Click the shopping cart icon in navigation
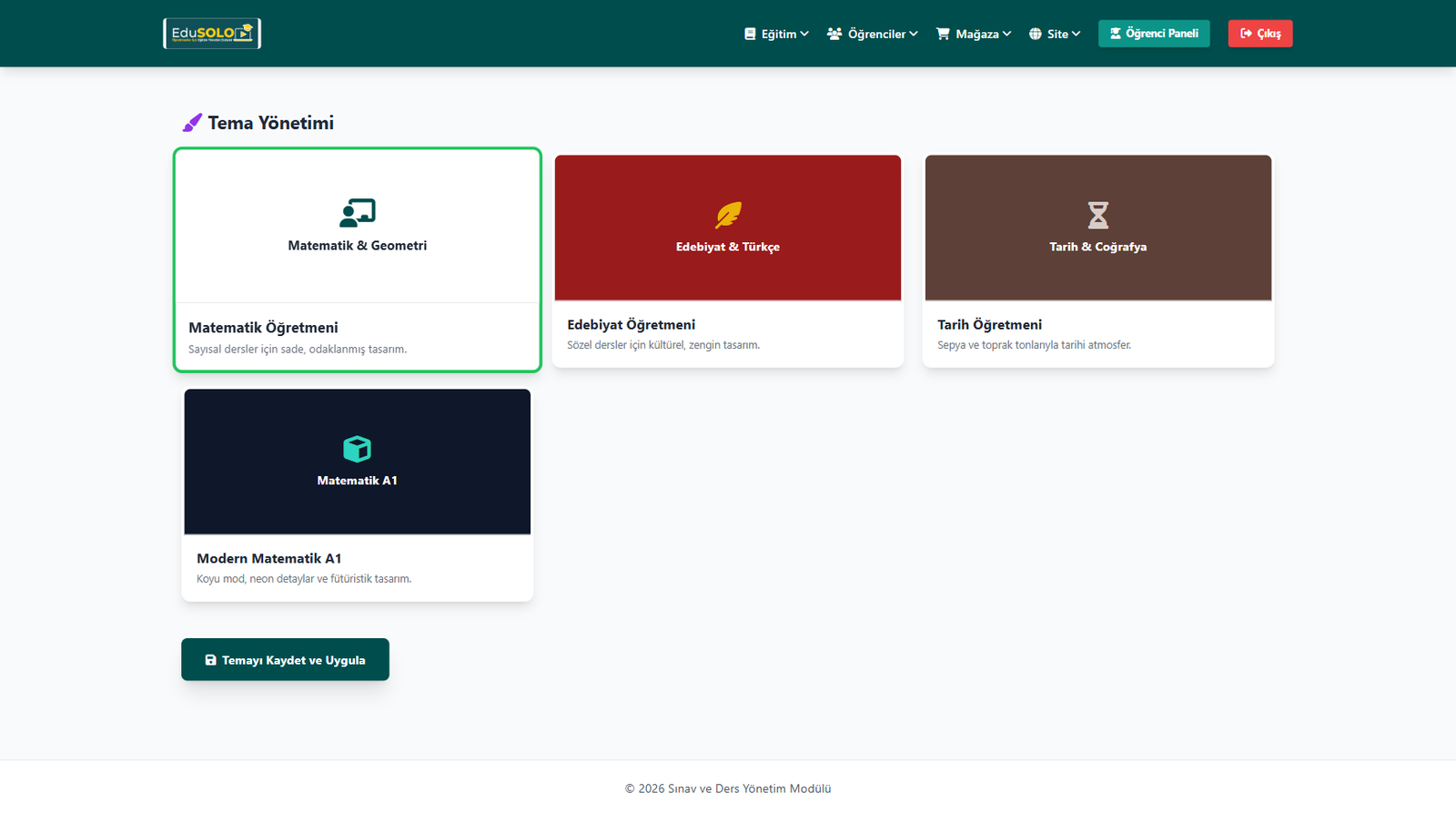The width and height of the screenshot is (1456, 813). click(x=943, y=34)
